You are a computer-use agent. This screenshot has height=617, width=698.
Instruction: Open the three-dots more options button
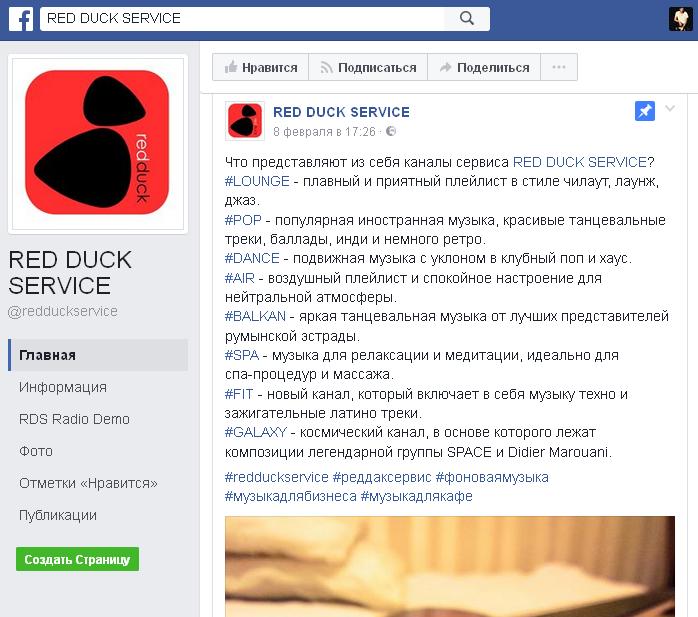tap(559, 67)
